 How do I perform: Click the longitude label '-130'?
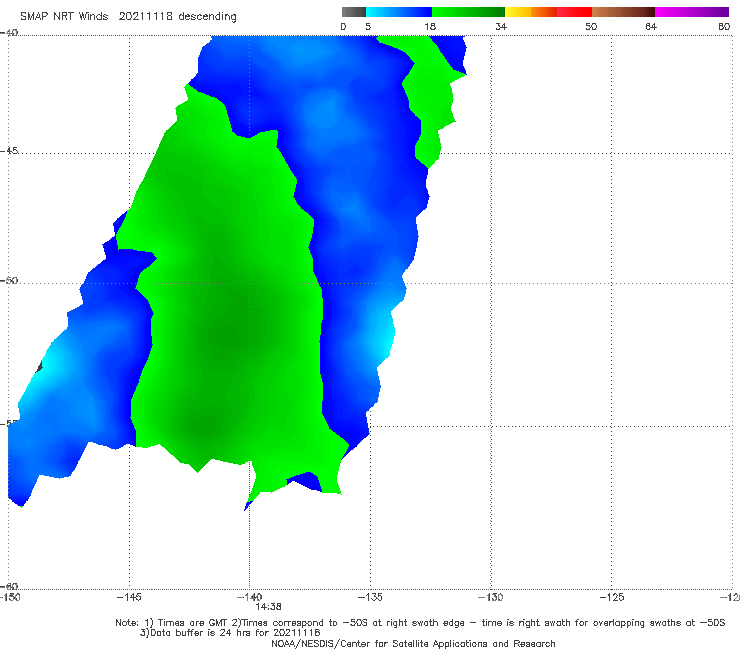(x=490, y=597)
